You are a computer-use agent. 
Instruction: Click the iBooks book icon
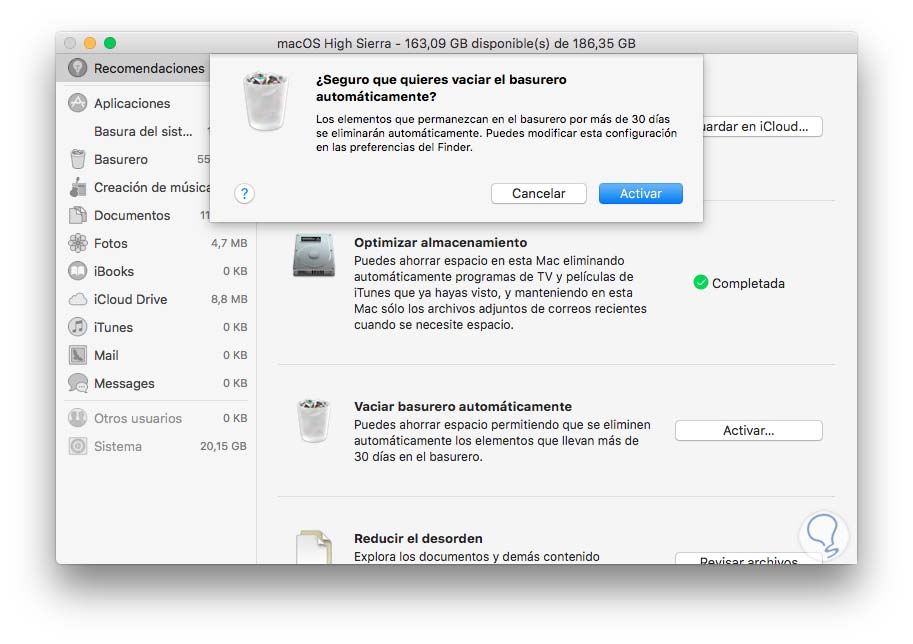point(77,271)
